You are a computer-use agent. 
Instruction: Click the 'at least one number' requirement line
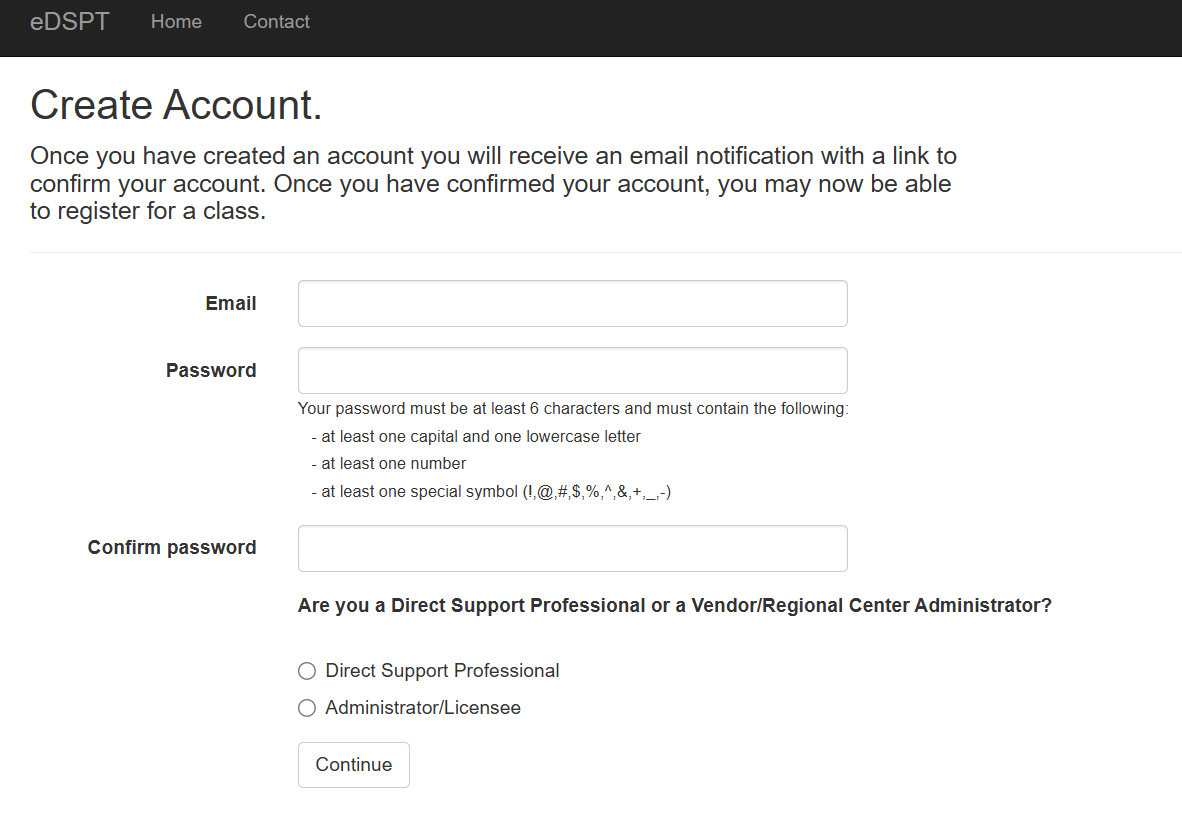pos(389,464)
